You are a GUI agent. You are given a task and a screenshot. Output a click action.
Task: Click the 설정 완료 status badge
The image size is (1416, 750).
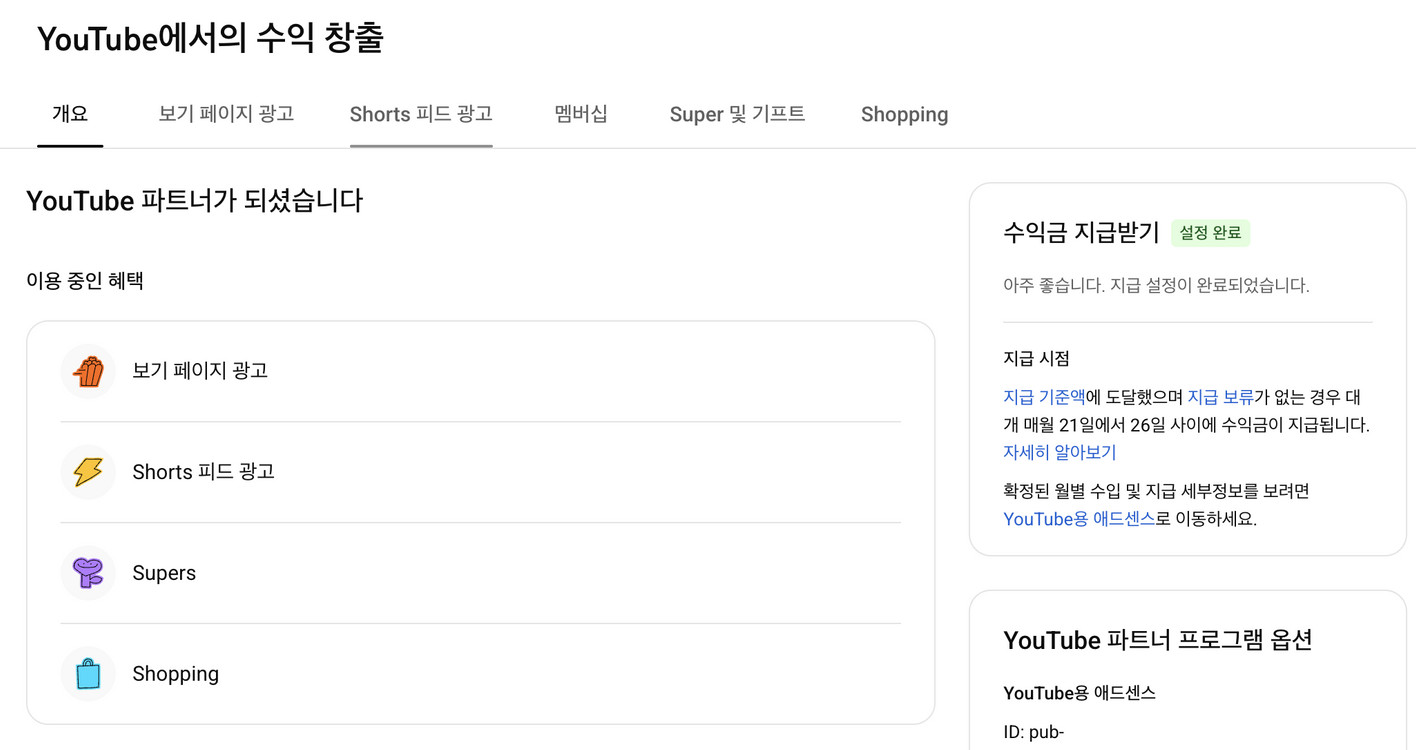pyautogui.click(x=1210, y=233)
